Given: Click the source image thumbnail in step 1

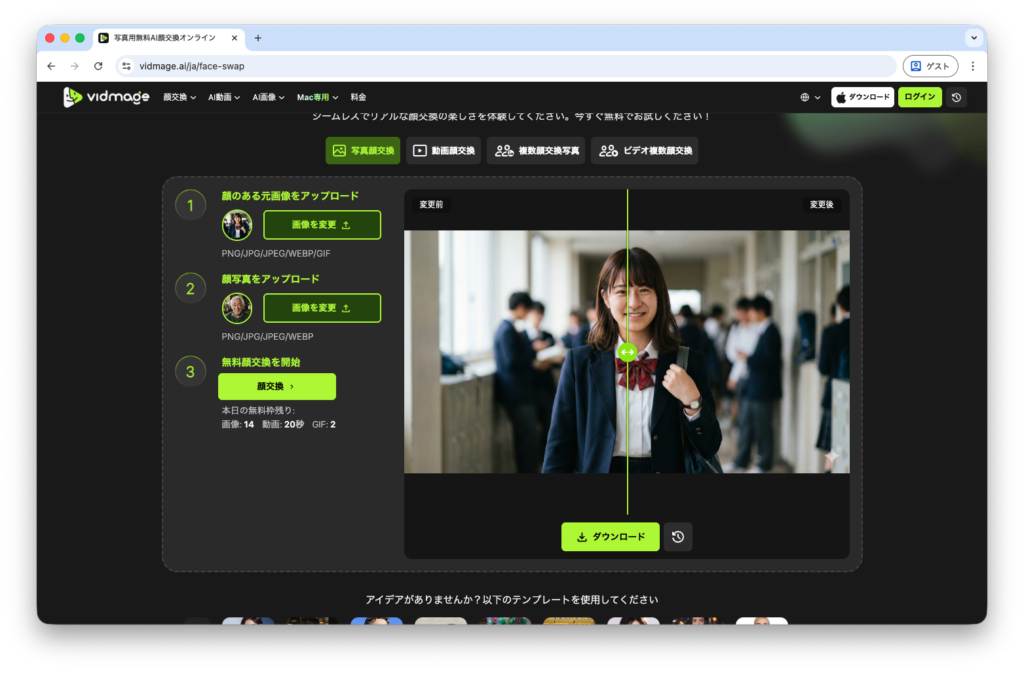Looking at the screenshot, I should [237, 225].
